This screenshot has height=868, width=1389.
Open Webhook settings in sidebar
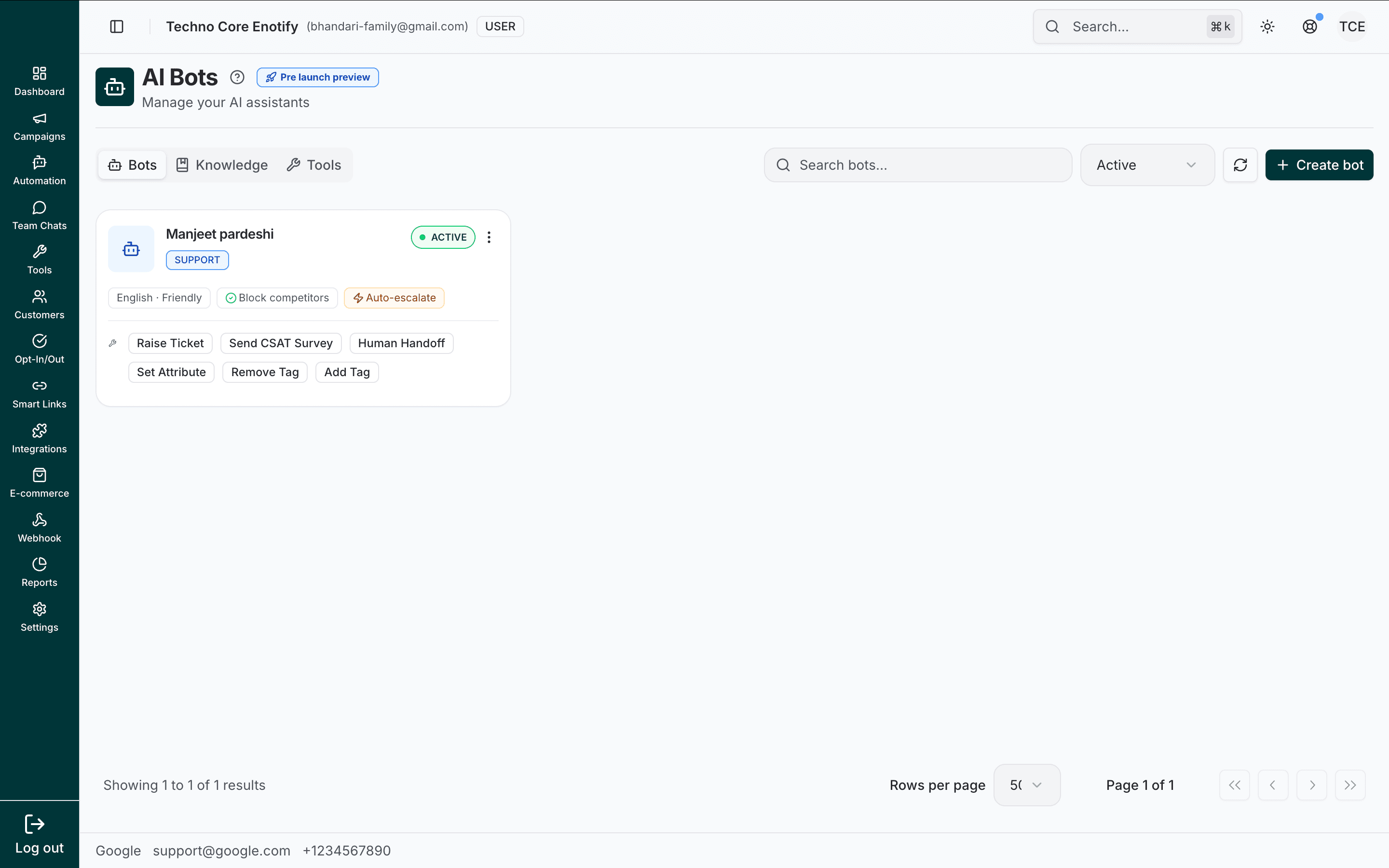tap(39, 528)
